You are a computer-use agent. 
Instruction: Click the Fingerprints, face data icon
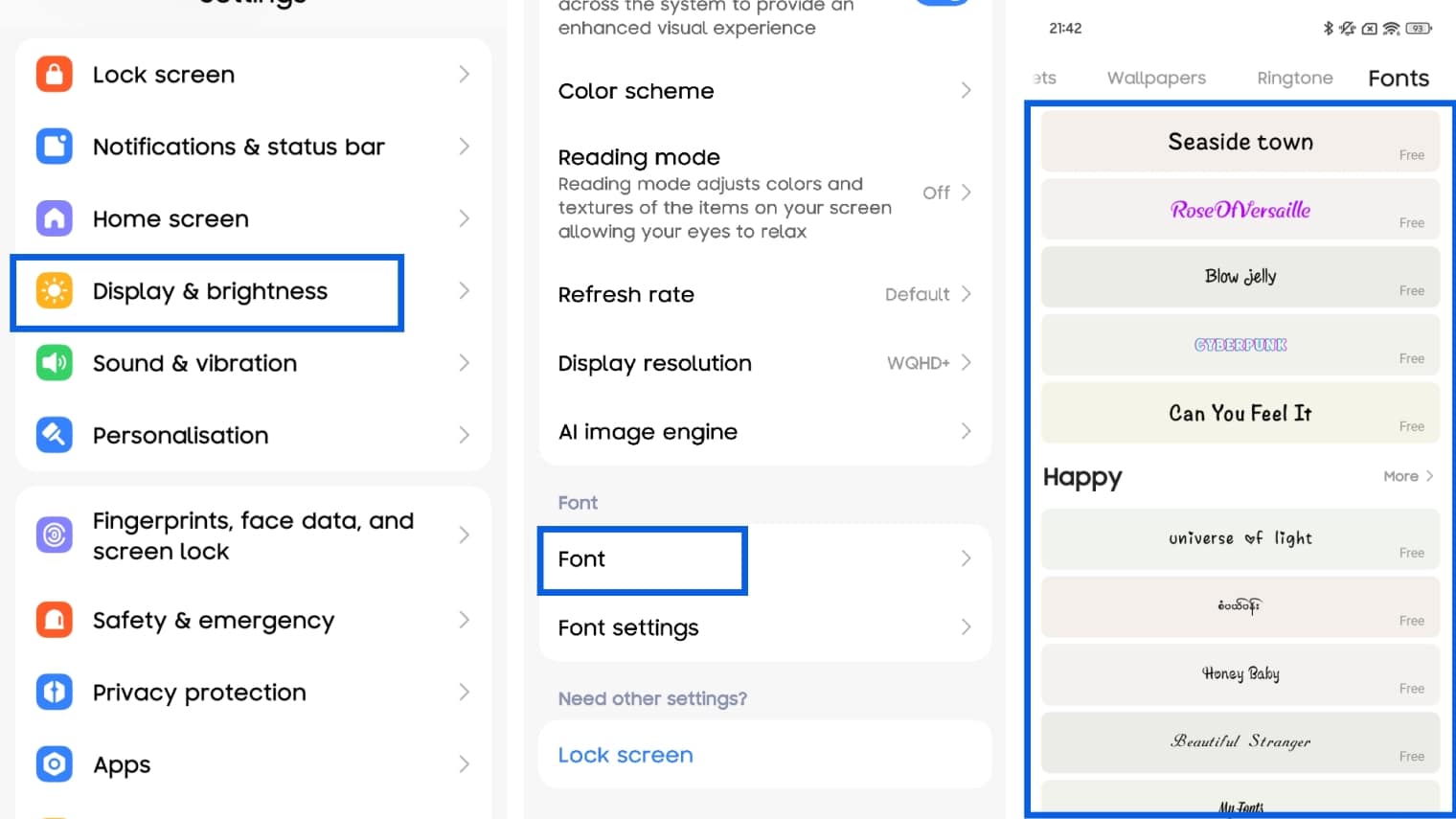[x=55, y=535]
